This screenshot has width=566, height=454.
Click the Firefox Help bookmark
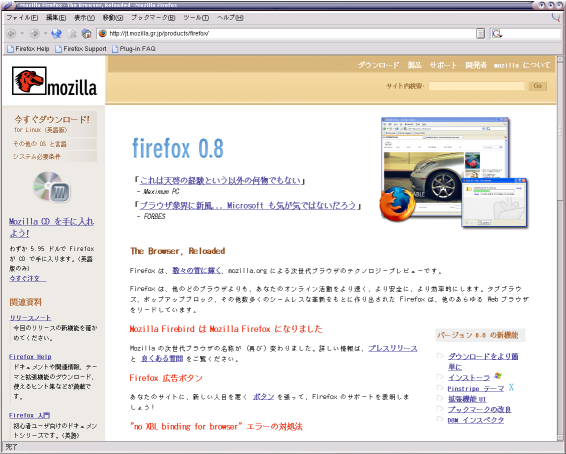click(29, 48)
